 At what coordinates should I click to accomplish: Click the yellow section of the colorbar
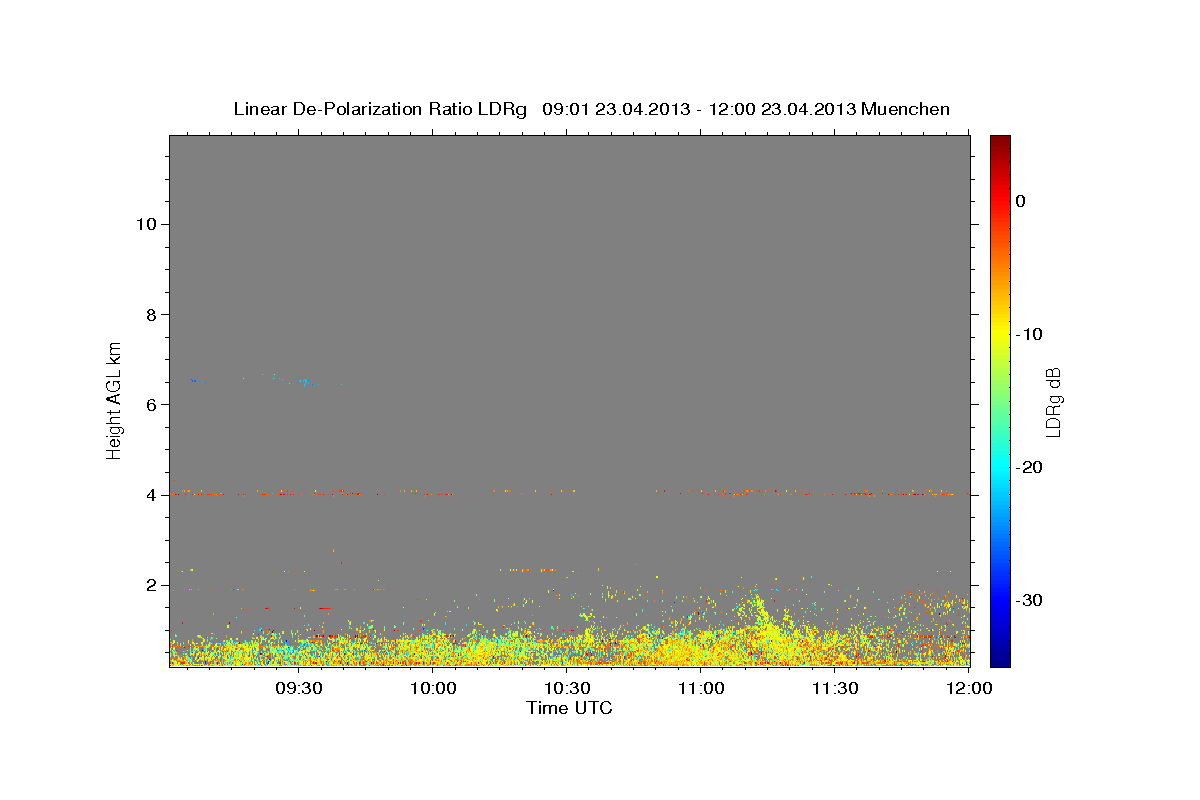tap(1000, 330)
